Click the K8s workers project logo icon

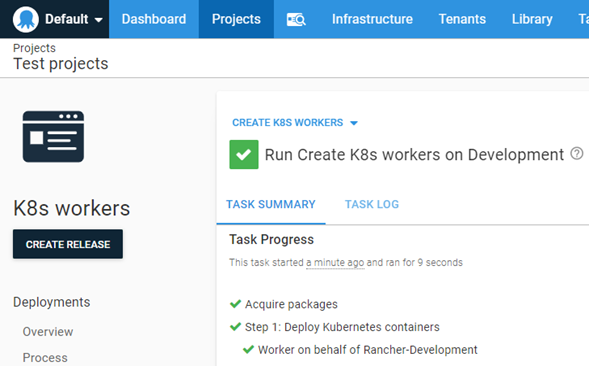click(53, 136)
